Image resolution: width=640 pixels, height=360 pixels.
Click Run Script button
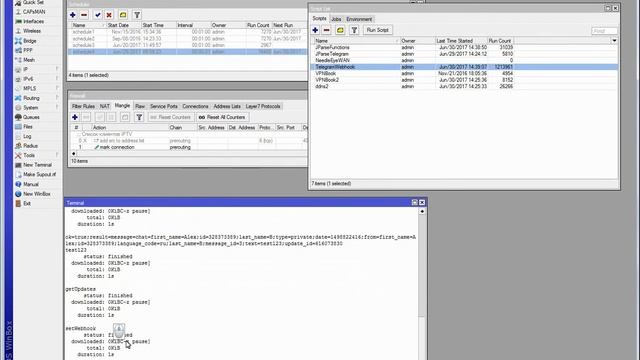pos(378,30)
